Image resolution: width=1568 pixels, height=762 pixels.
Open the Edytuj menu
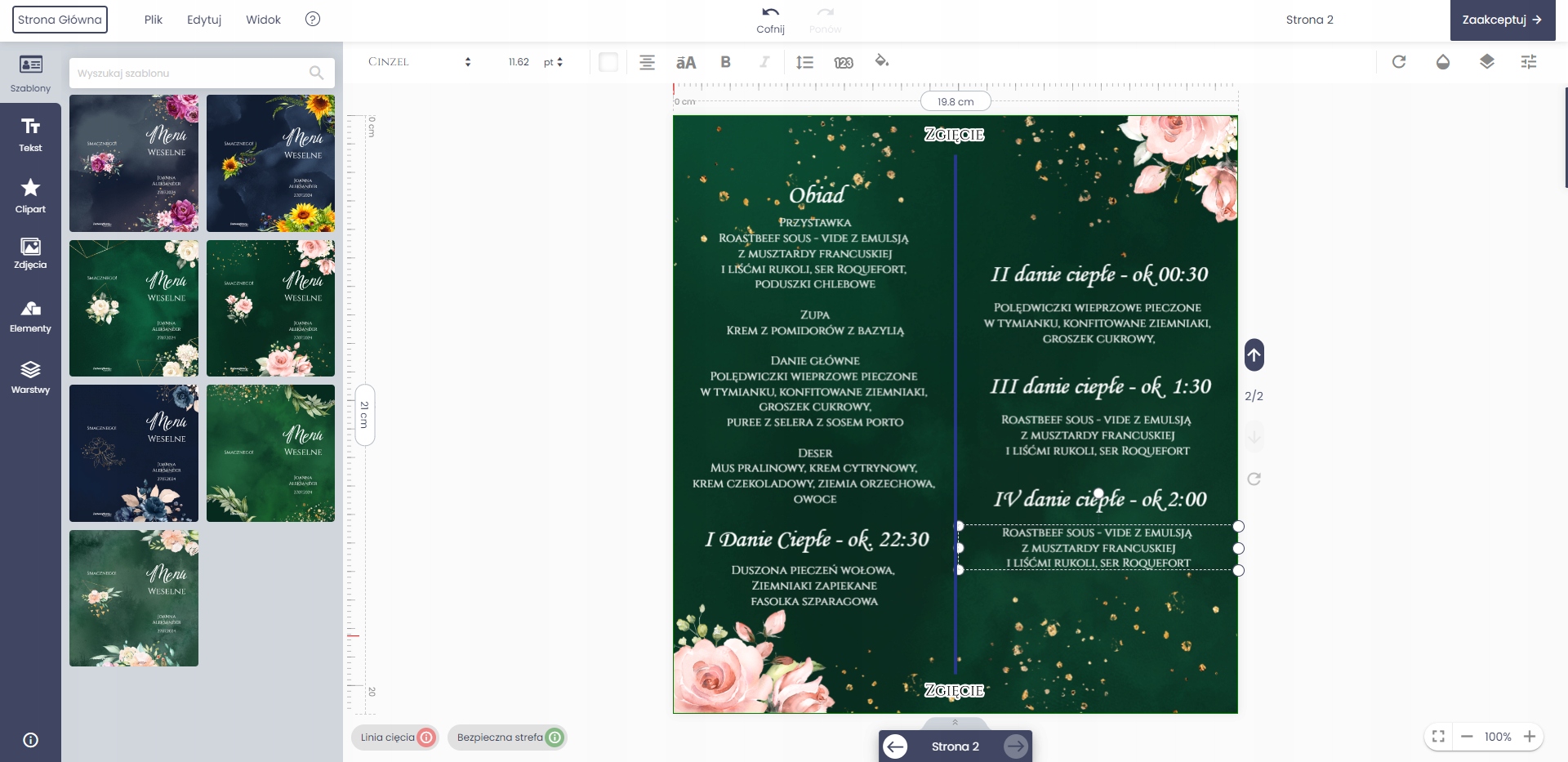204,20
